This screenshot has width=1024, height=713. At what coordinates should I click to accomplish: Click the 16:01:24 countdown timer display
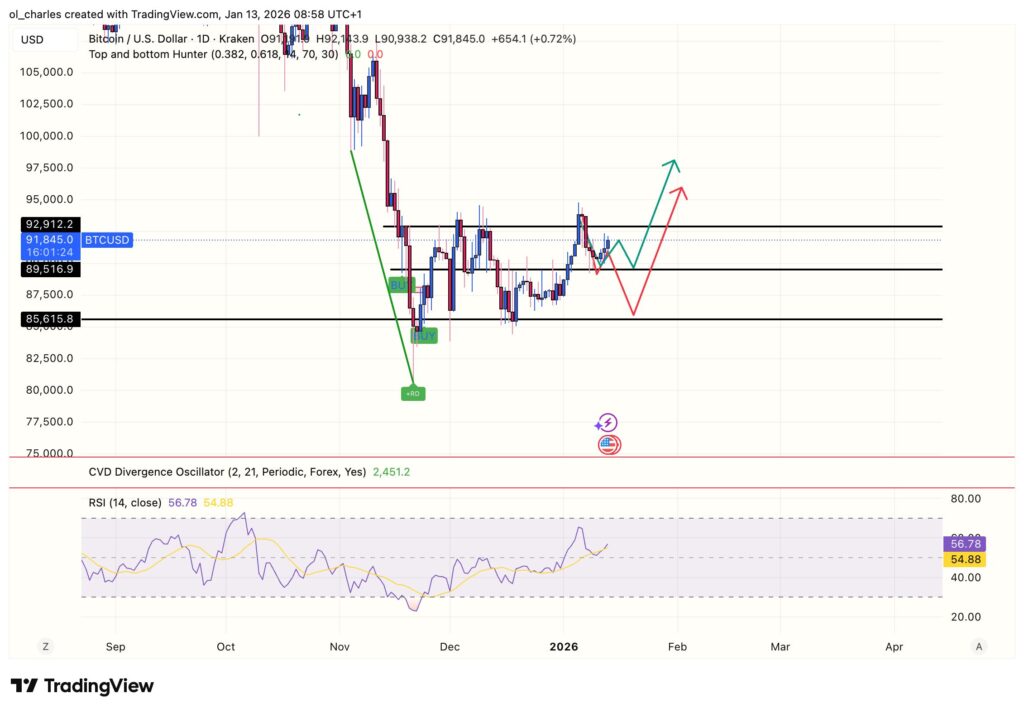49,252
